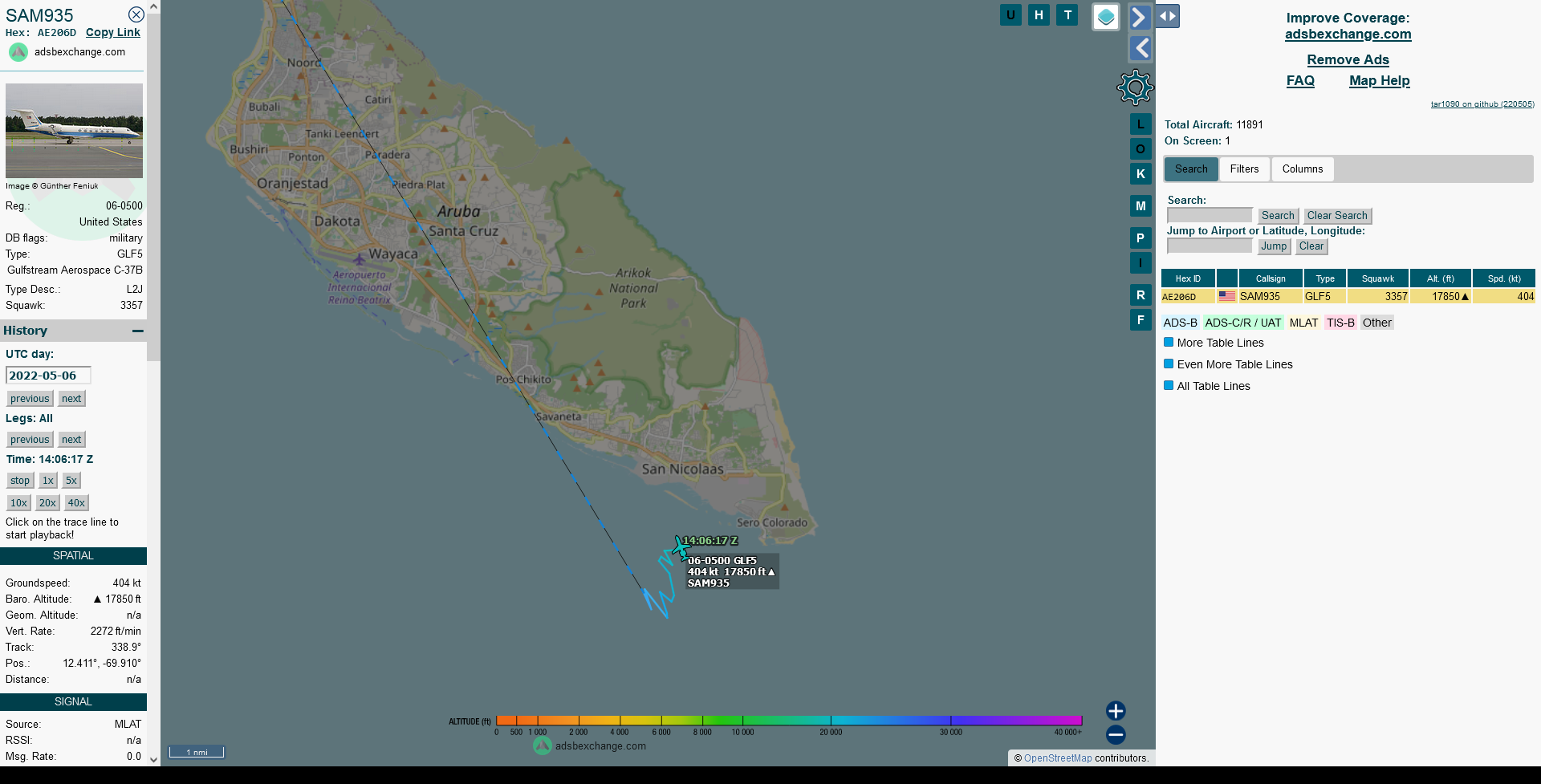Click the UTC day date field

(48, 376)
